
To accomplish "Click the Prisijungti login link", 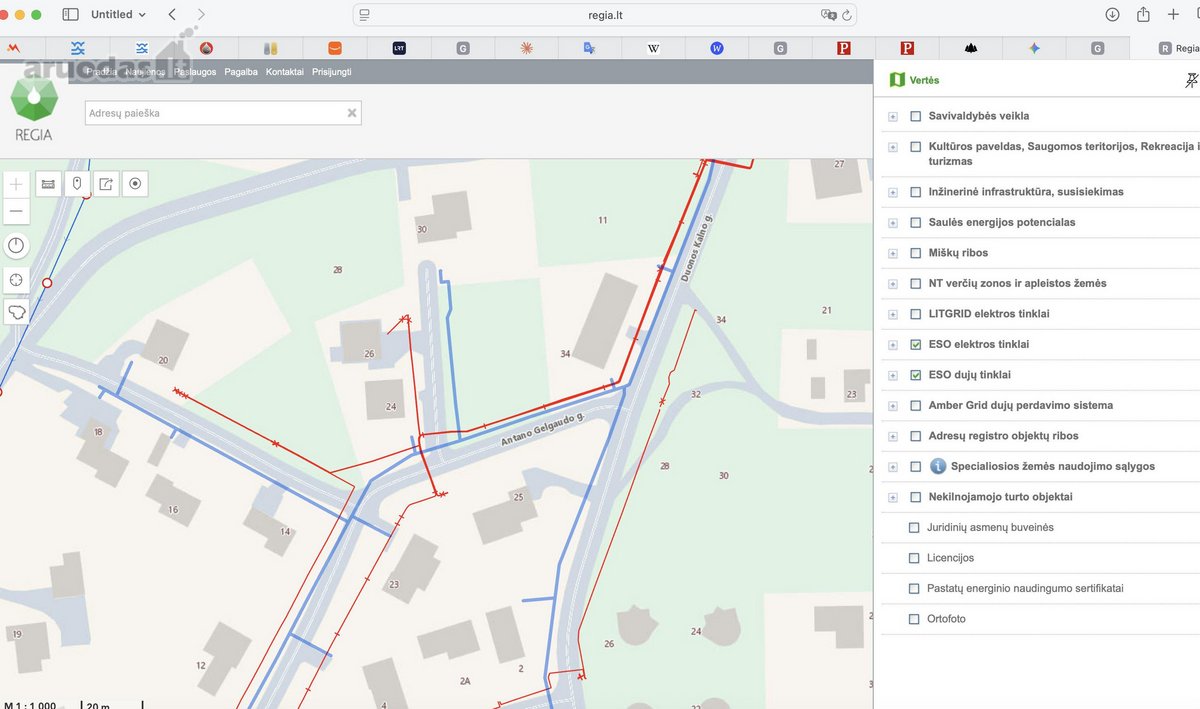I will [x=332, y=72].
